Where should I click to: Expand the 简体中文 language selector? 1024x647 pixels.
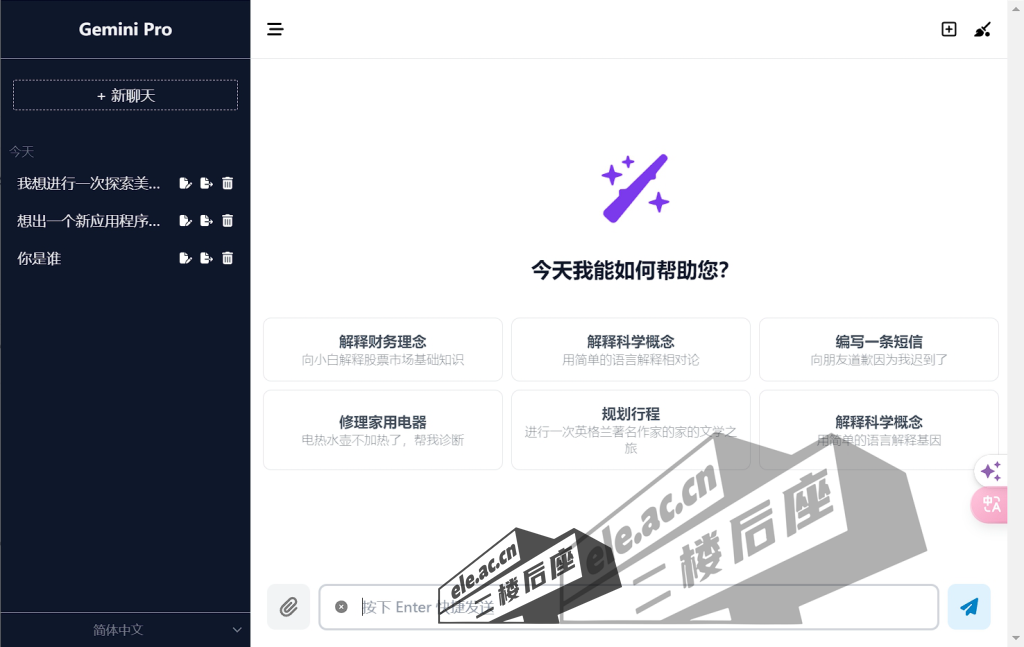[x=125, y=630]
